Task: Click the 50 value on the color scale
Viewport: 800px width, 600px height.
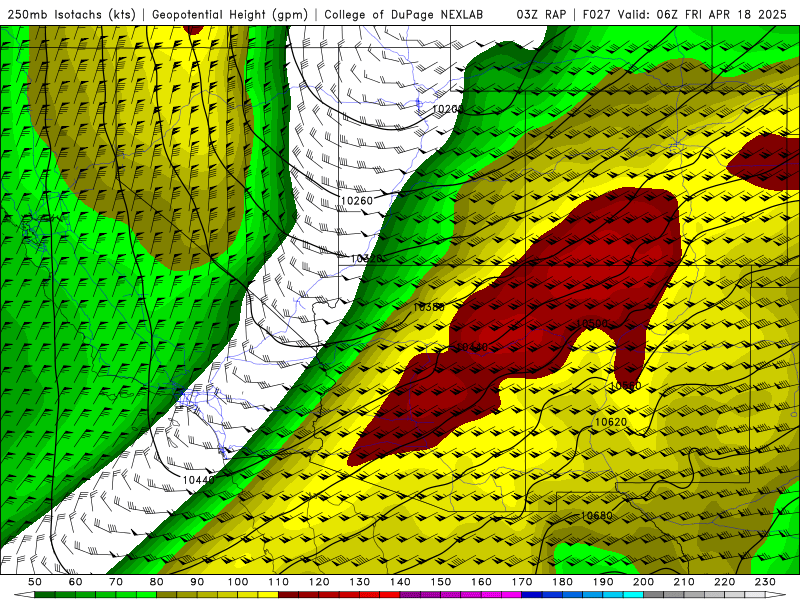Action: click(35, 582)
